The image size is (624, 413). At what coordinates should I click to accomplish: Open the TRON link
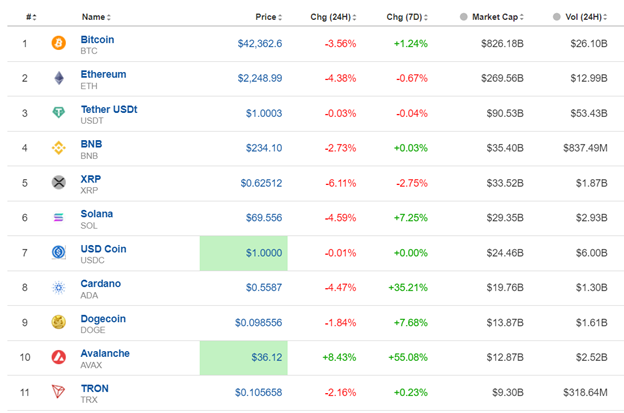[x=94, y=388]
